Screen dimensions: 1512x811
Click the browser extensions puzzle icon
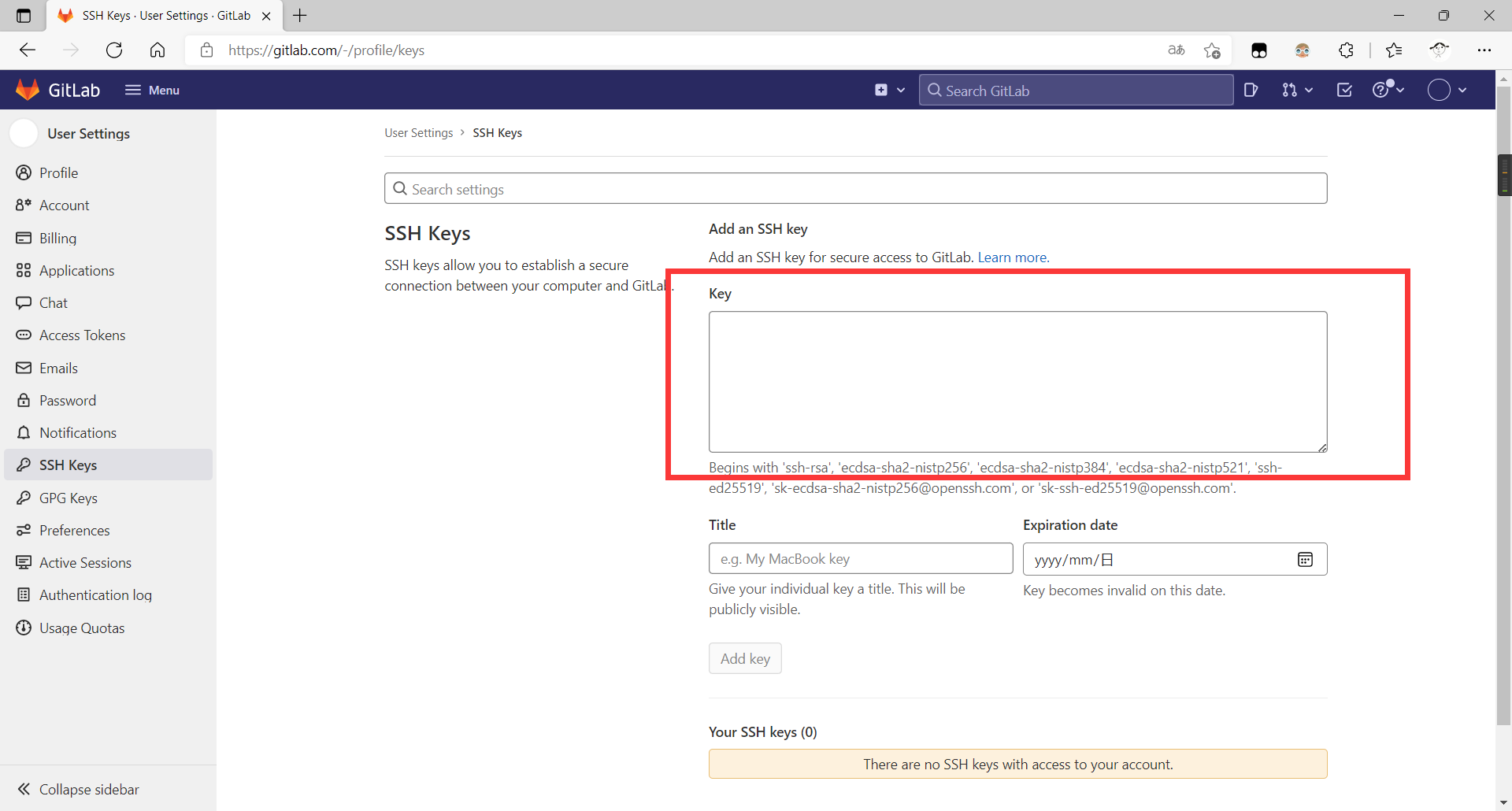tap(1347, 50)
